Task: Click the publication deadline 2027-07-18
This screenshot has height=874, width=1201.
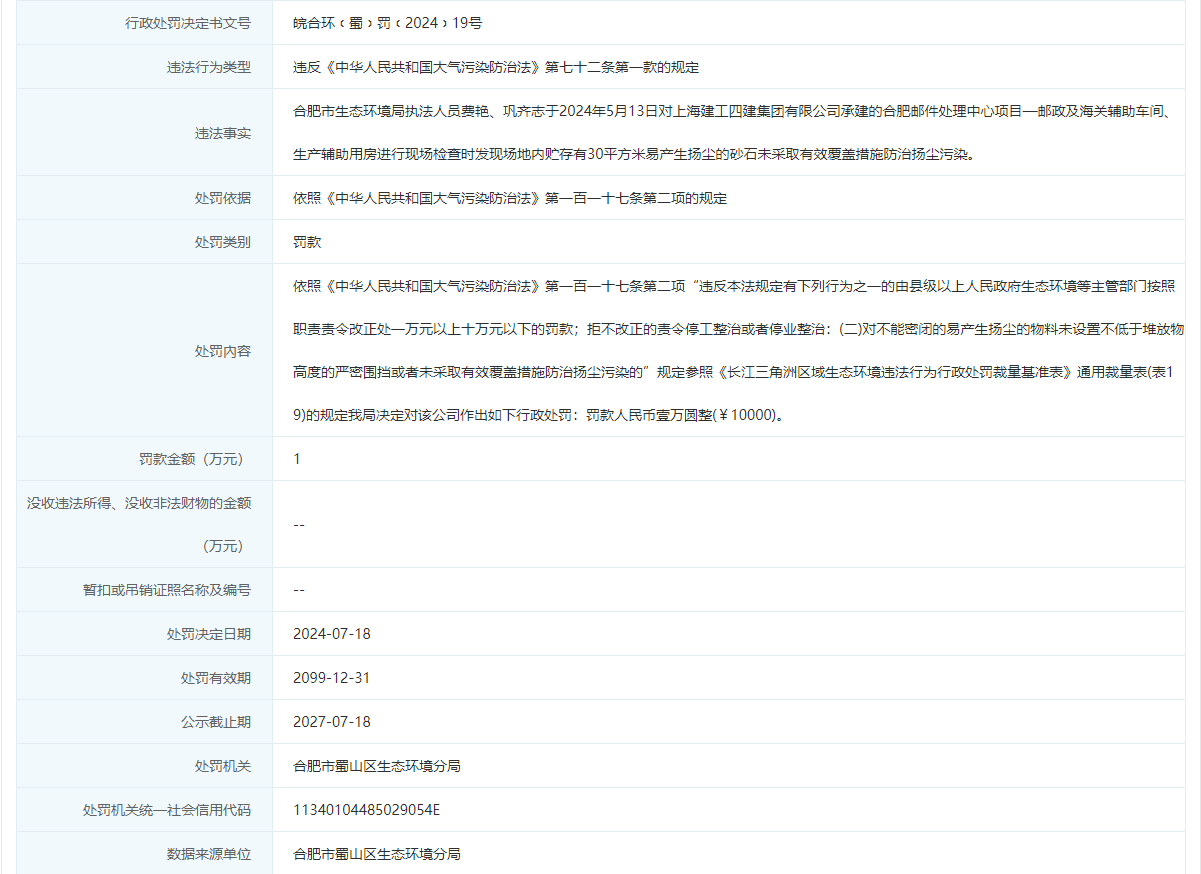Action: (x=332, y=722)
